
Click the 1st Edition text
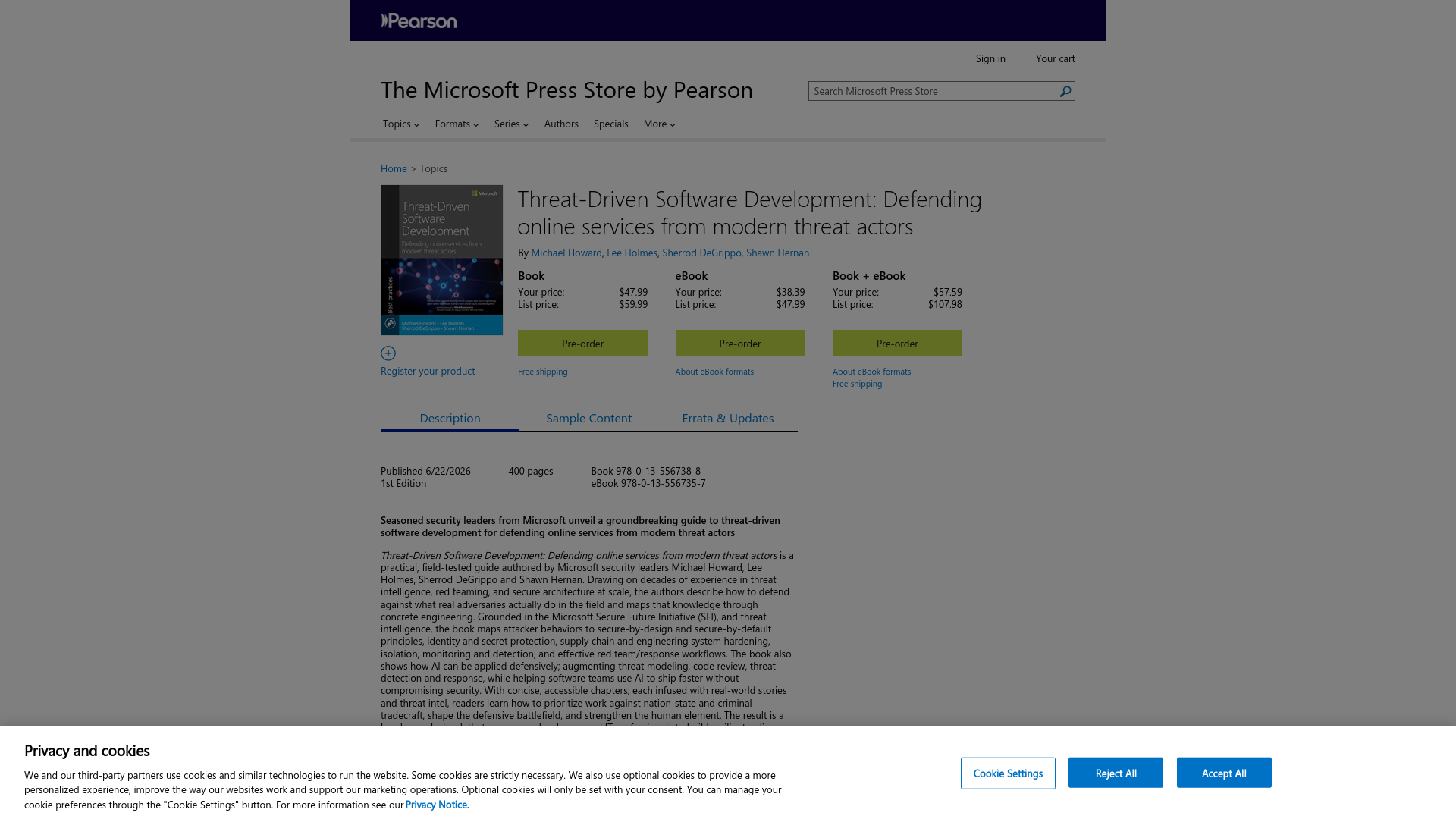pos(403,483)
